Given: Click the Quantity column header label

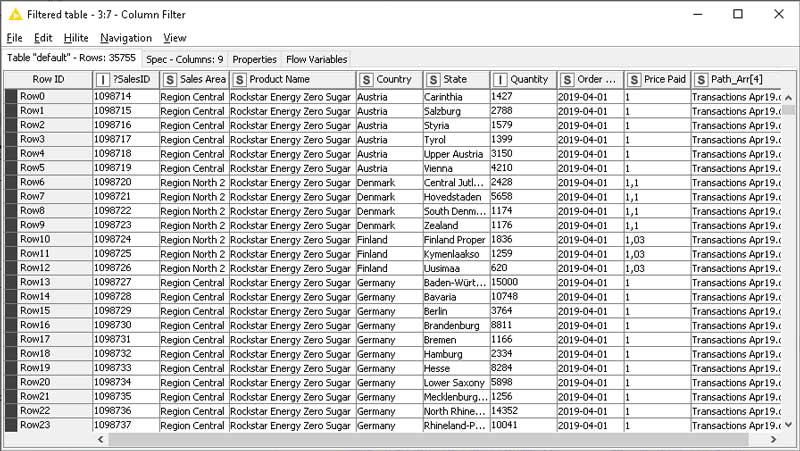Looking at the screenshot, I should pos(529,80).
